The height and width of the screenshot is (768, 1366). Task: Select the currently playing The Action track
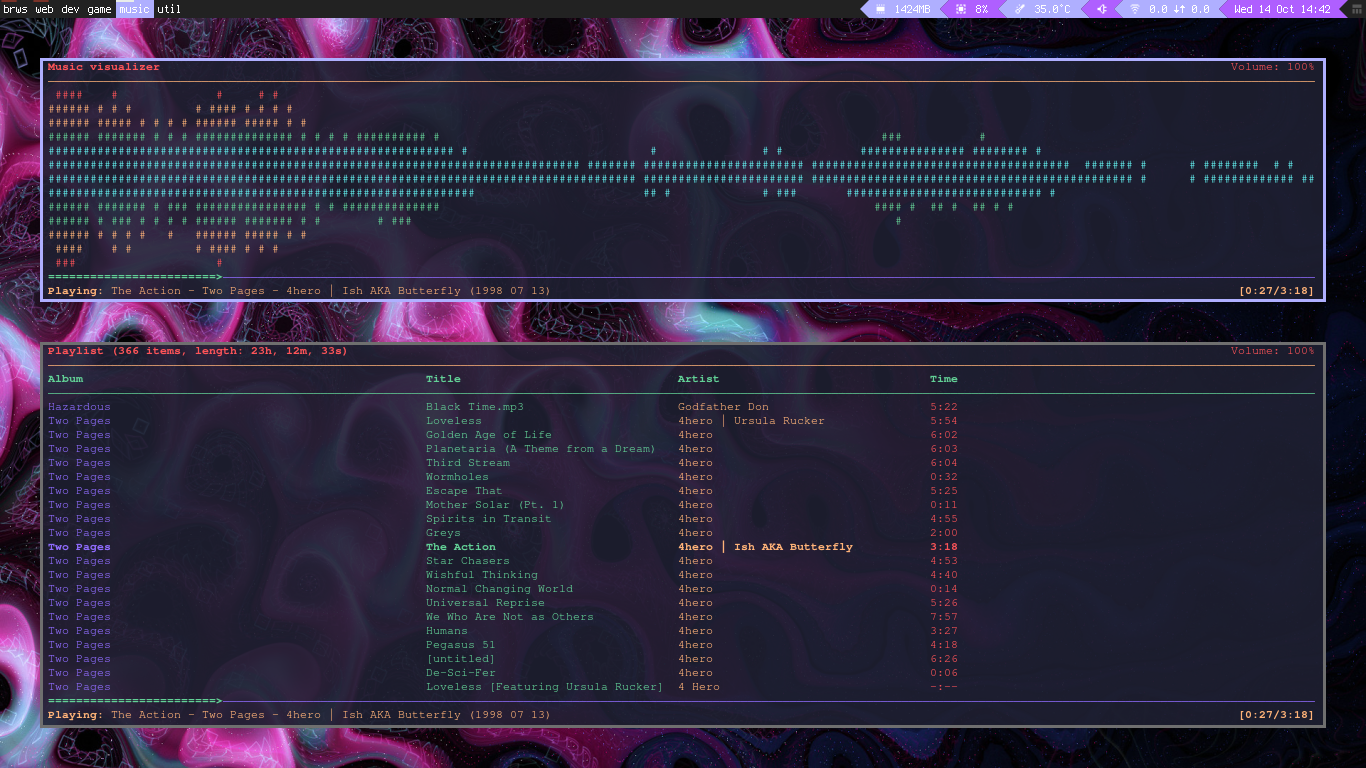point(460,547)
